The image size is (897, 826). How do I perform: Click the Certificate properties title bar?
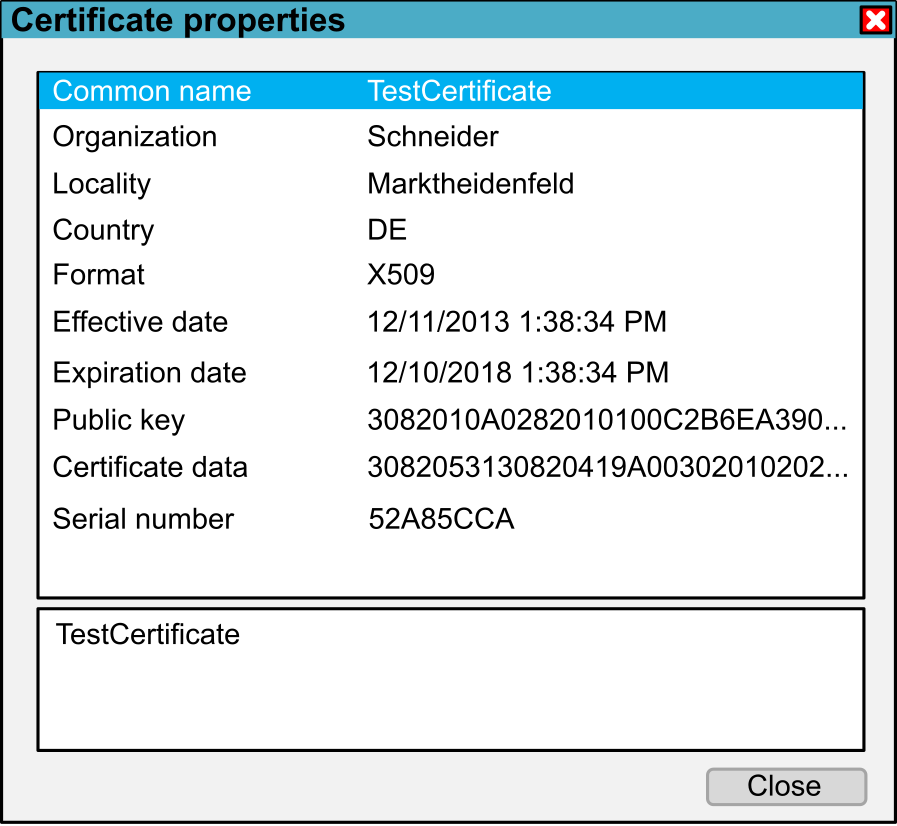pos(429,20)
